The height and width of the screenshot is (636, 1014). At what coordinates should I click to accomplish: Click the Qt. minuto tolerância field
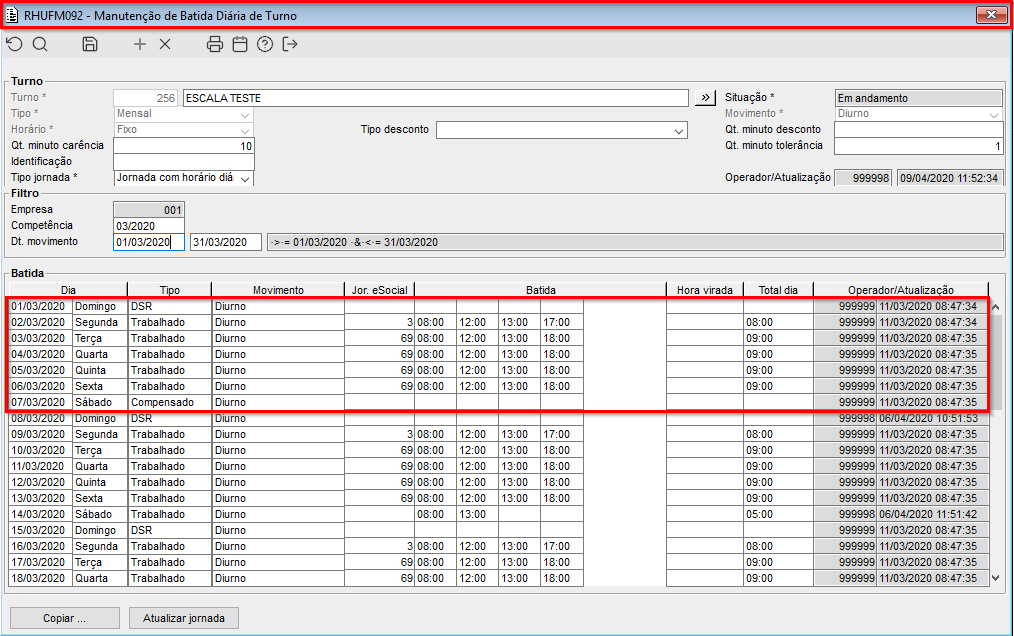click(918, 146)
